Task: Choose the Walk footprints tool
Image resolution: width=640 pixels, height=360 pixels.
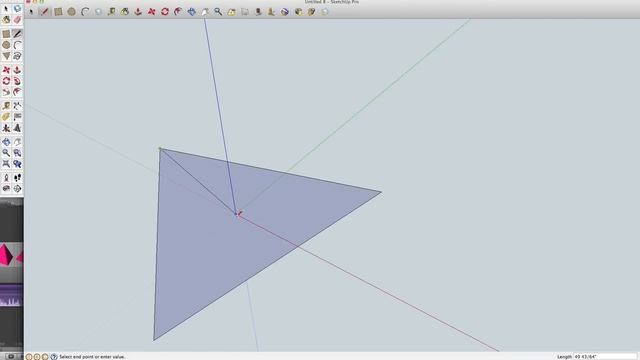Action: tap(17, 178)
